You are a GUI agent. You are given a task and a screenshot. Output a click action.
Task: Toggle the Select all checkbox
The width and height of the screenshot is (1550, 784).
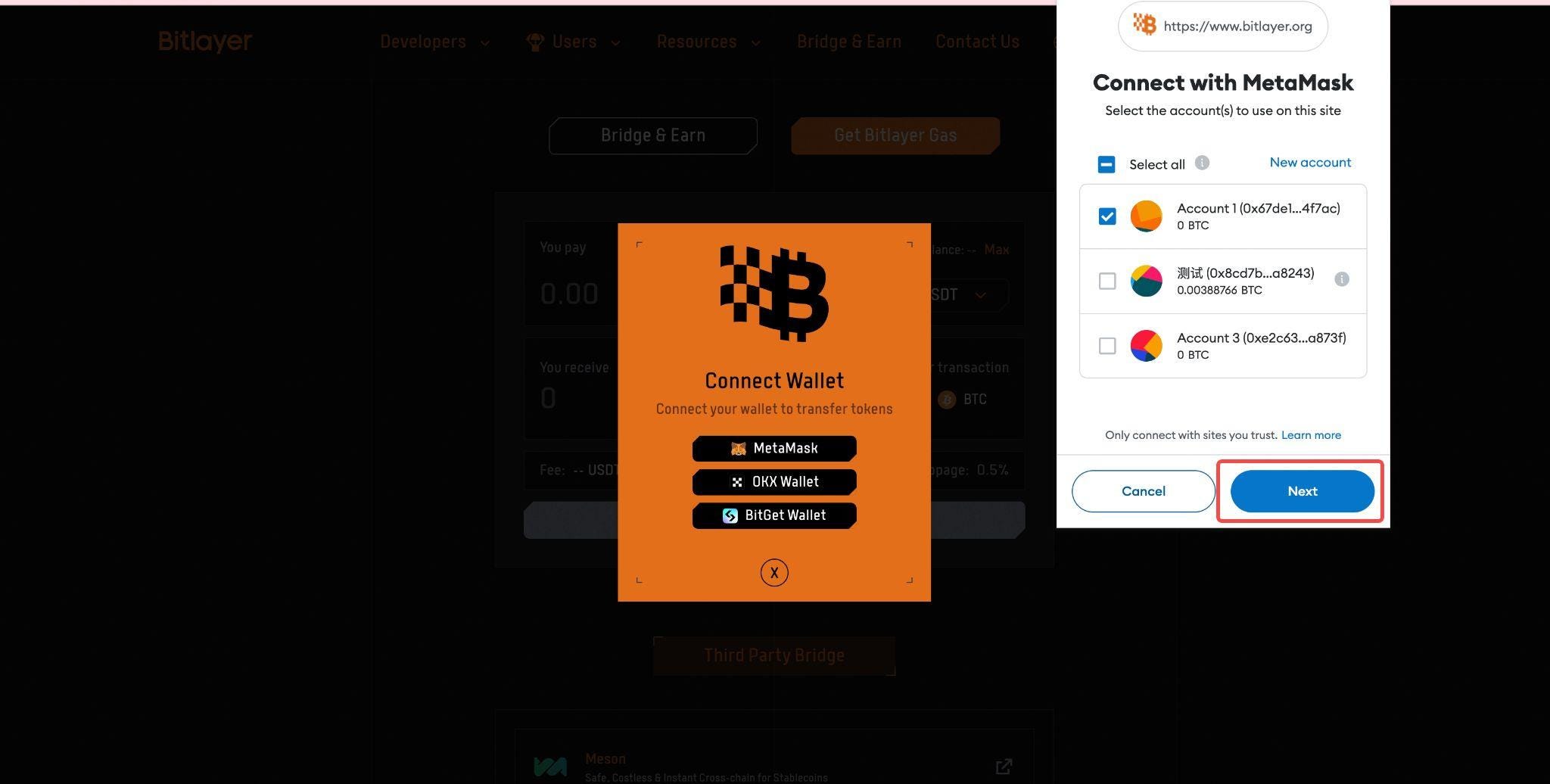pos(1106,164)
